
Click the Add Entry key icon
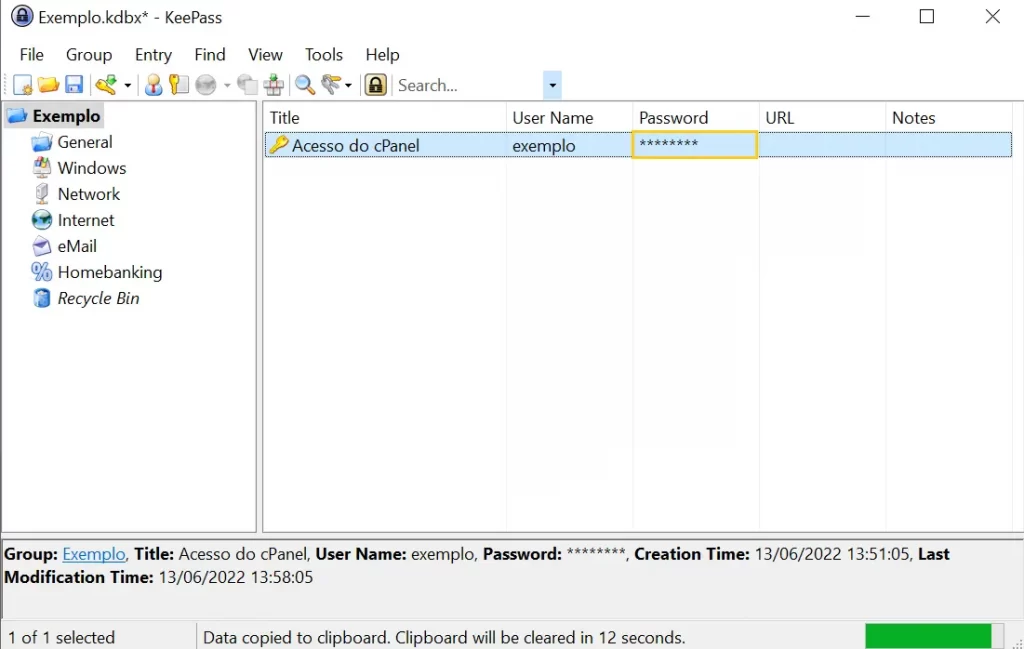click(x=106, y=85)
